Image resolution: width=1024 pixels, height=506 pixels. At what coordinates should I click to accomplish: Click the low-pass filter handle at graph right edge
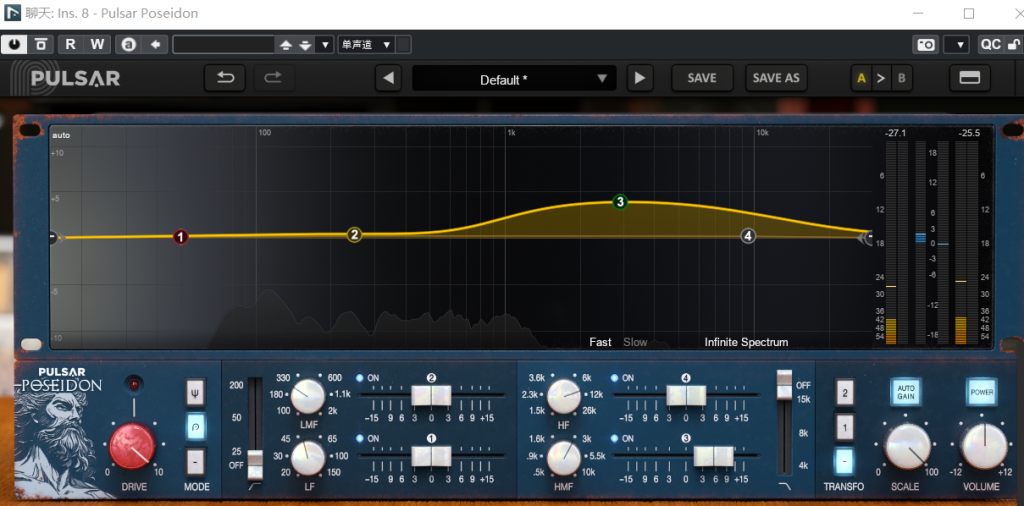click(x=865, y=238)
